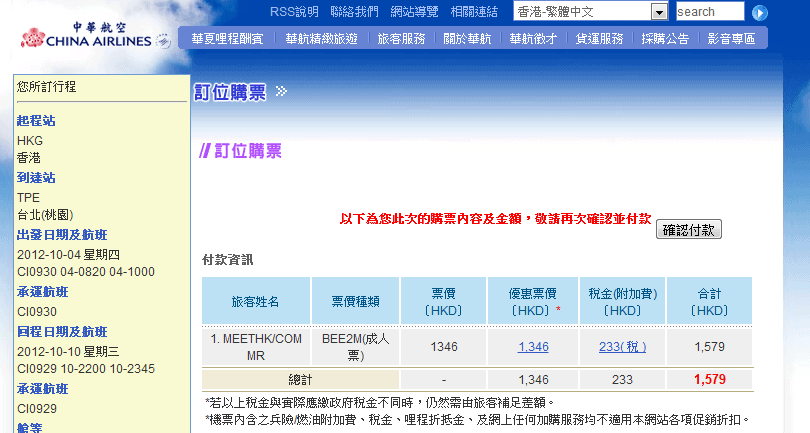The width and height of the screenshot is (810, 433).
Task: Open the 採購公告 menu
Action: [665, 39]
